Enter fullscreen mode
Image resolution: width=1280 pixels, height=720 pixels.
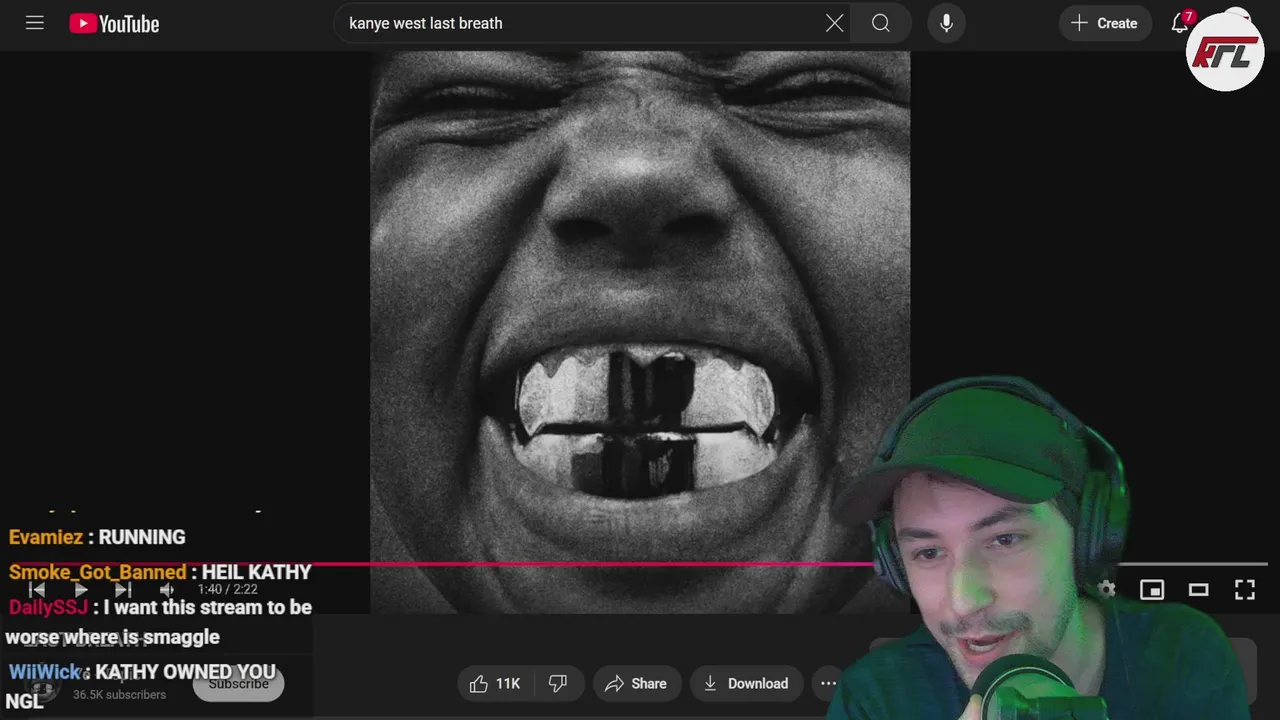click(1244, 590)
